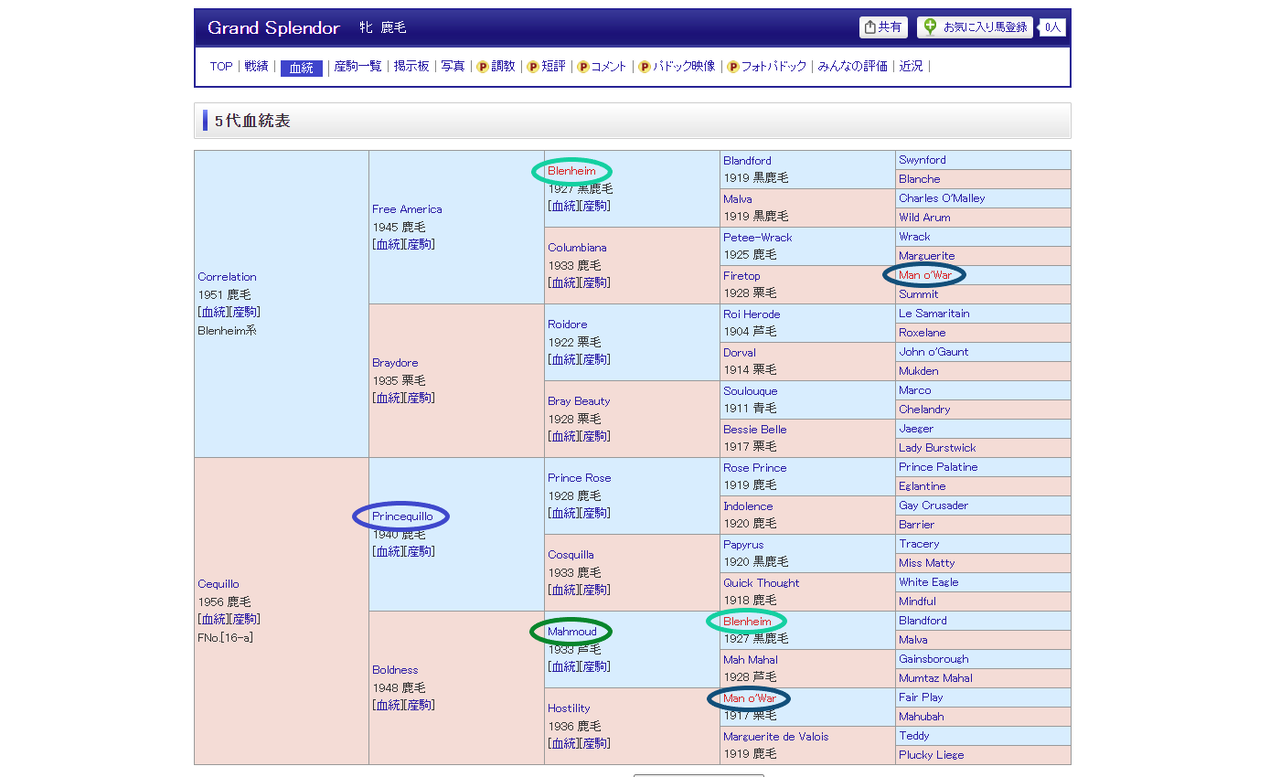The width and height of the screenshot is (1280, 777).
Task: Open Roidore's horse page
Action: coord(568,325)
